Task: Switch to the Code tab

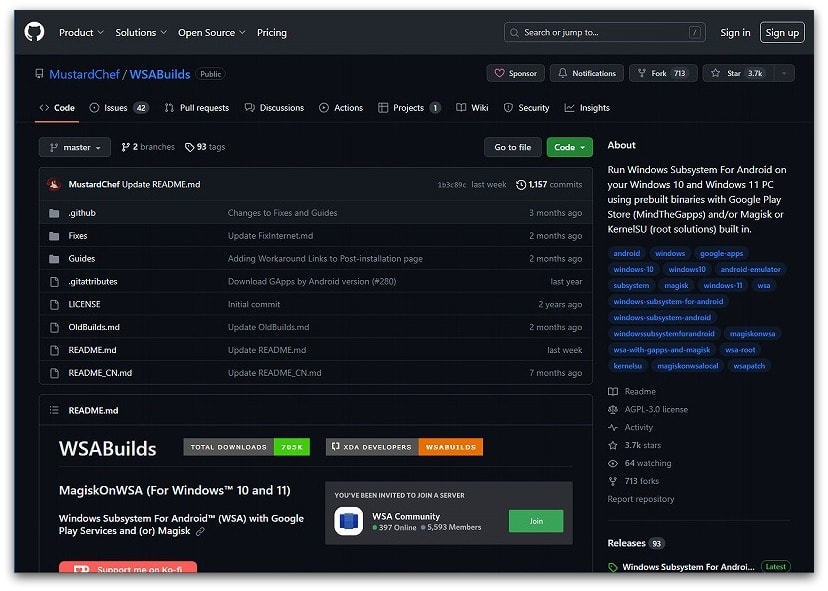Action: point(57,108)
